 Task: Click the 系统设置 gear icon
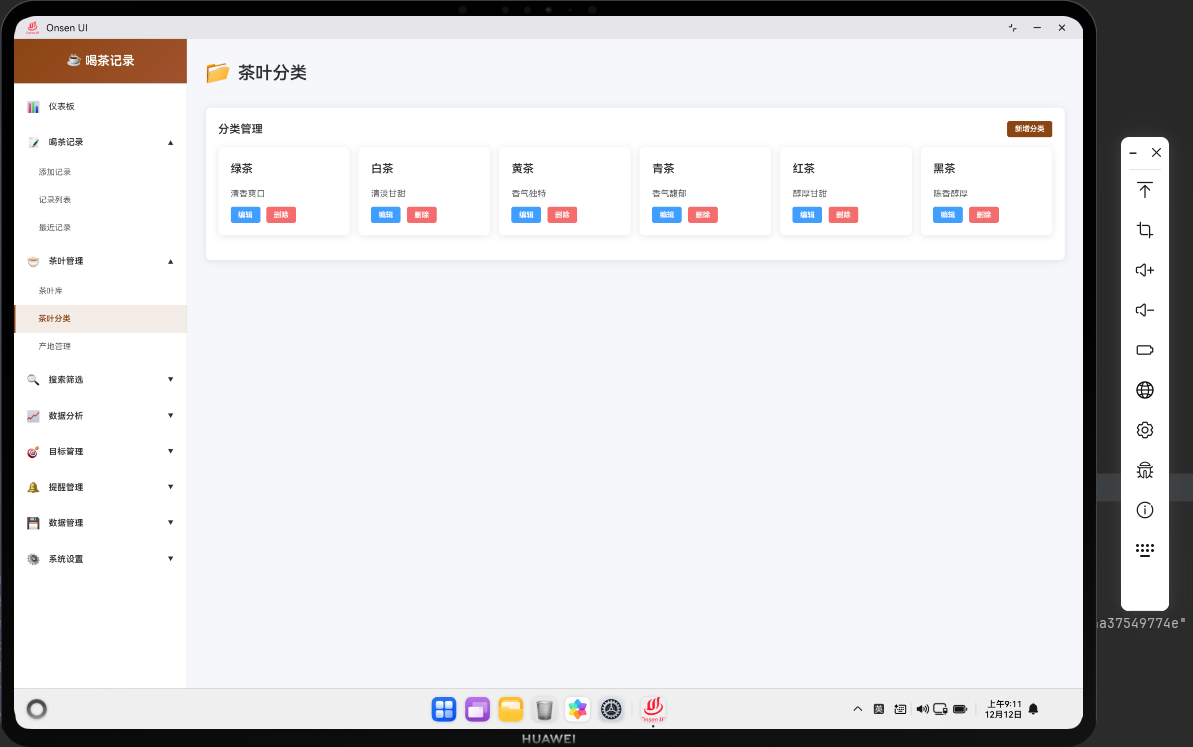coord(33,559)
